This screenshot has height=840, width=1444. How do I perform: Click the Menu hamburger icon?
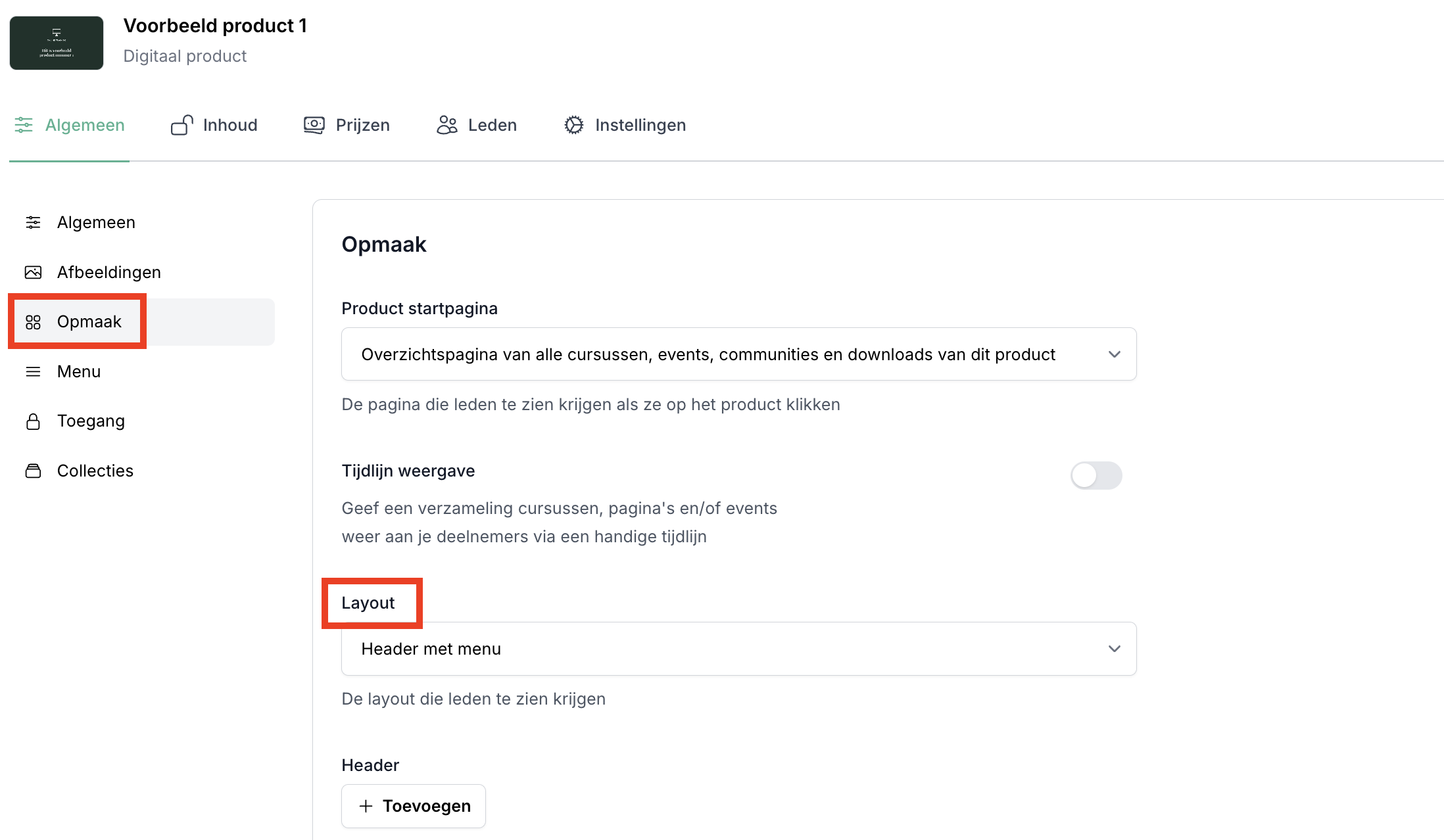click(33, 372)
